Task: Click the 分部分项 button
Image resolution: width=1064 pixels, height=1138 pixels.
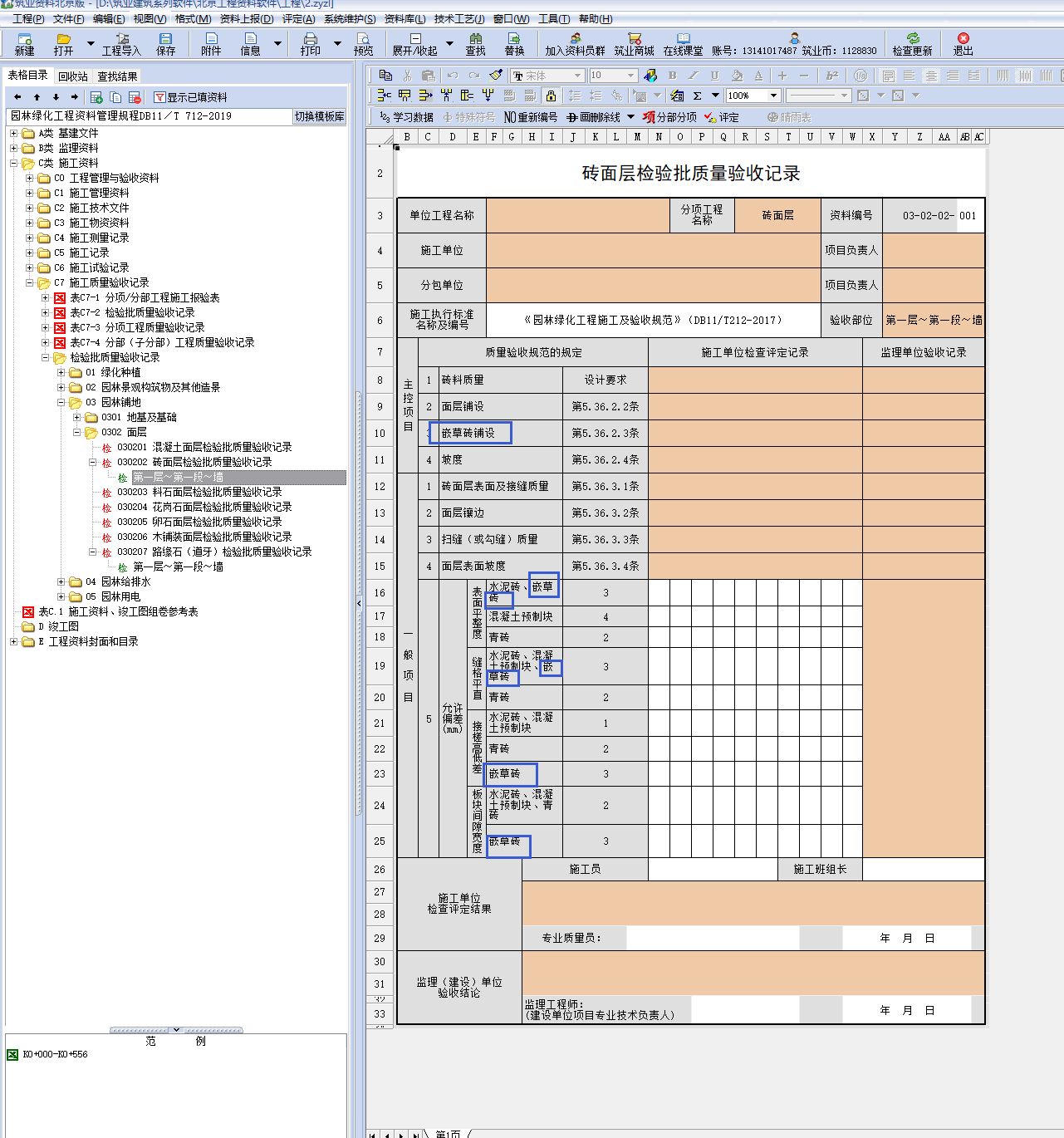Action: click(669, 117)
